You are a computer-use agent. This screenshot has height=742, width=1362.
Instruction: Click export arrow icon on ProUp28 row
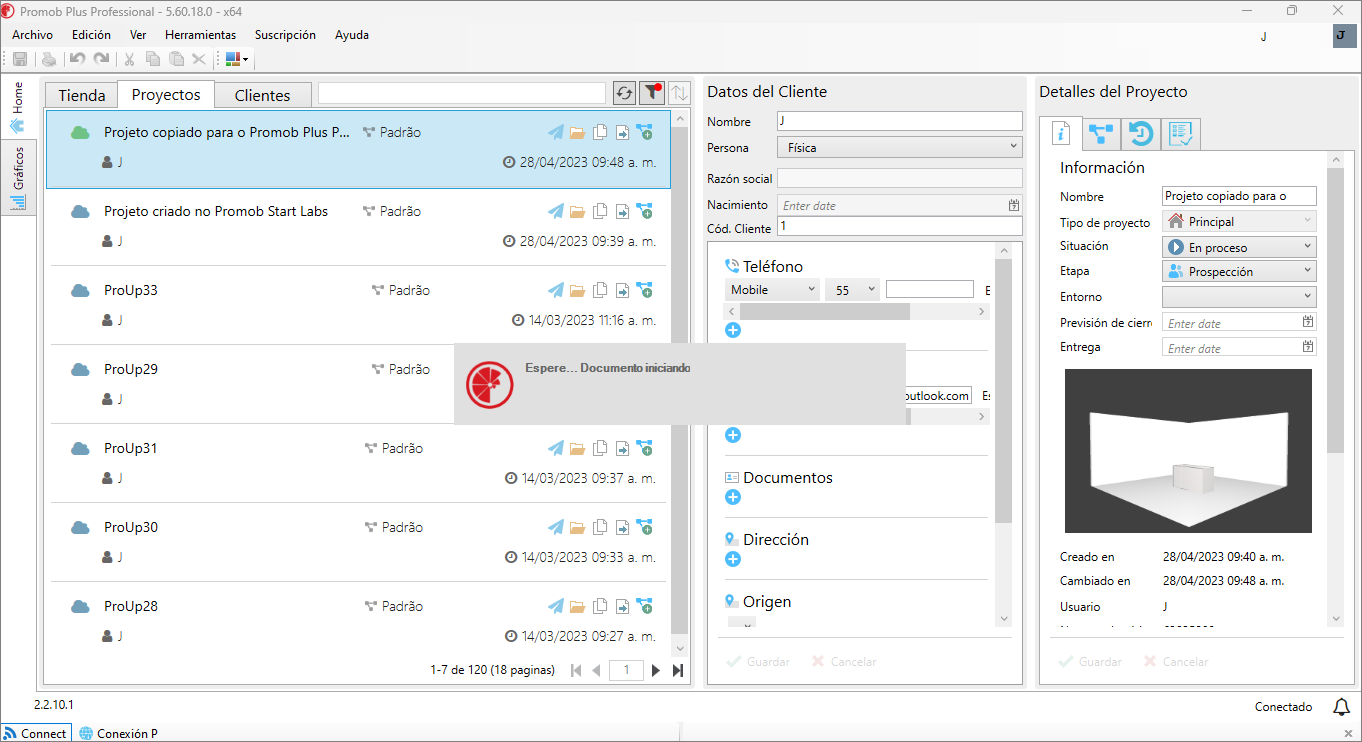tap(622, 607)
